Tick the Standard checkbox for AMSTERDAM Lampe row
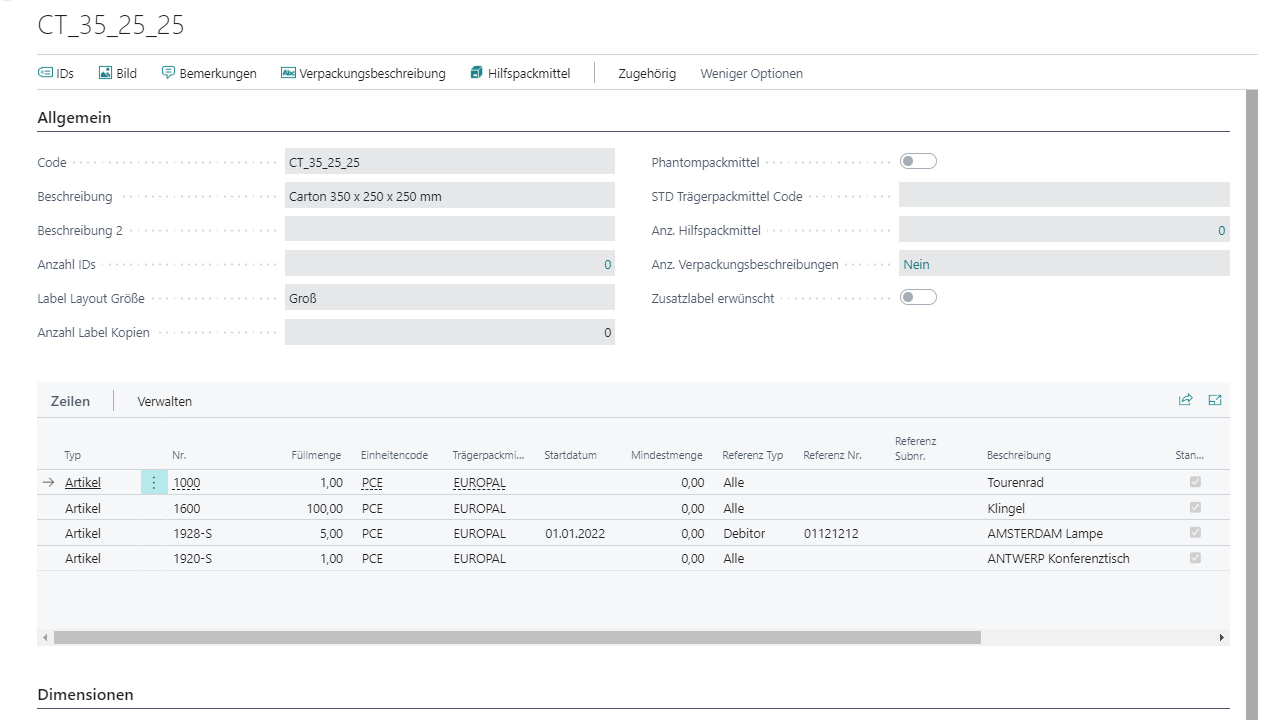This screenshot has width=1280, height=720. 1195,532
